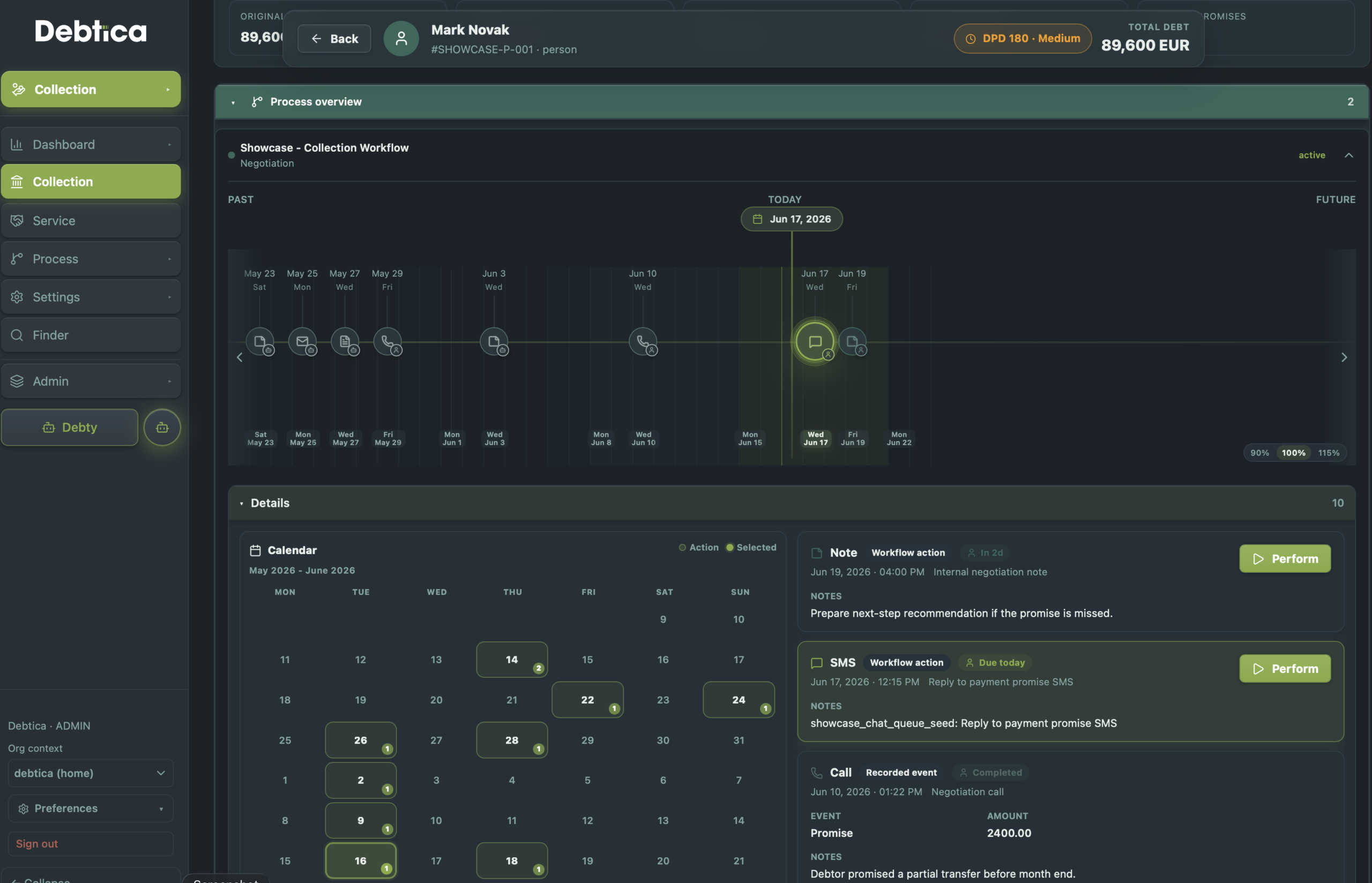Click Mark Novak's person avatar icon
This screenshot has height=883, width=1372.
coord(401,39)
